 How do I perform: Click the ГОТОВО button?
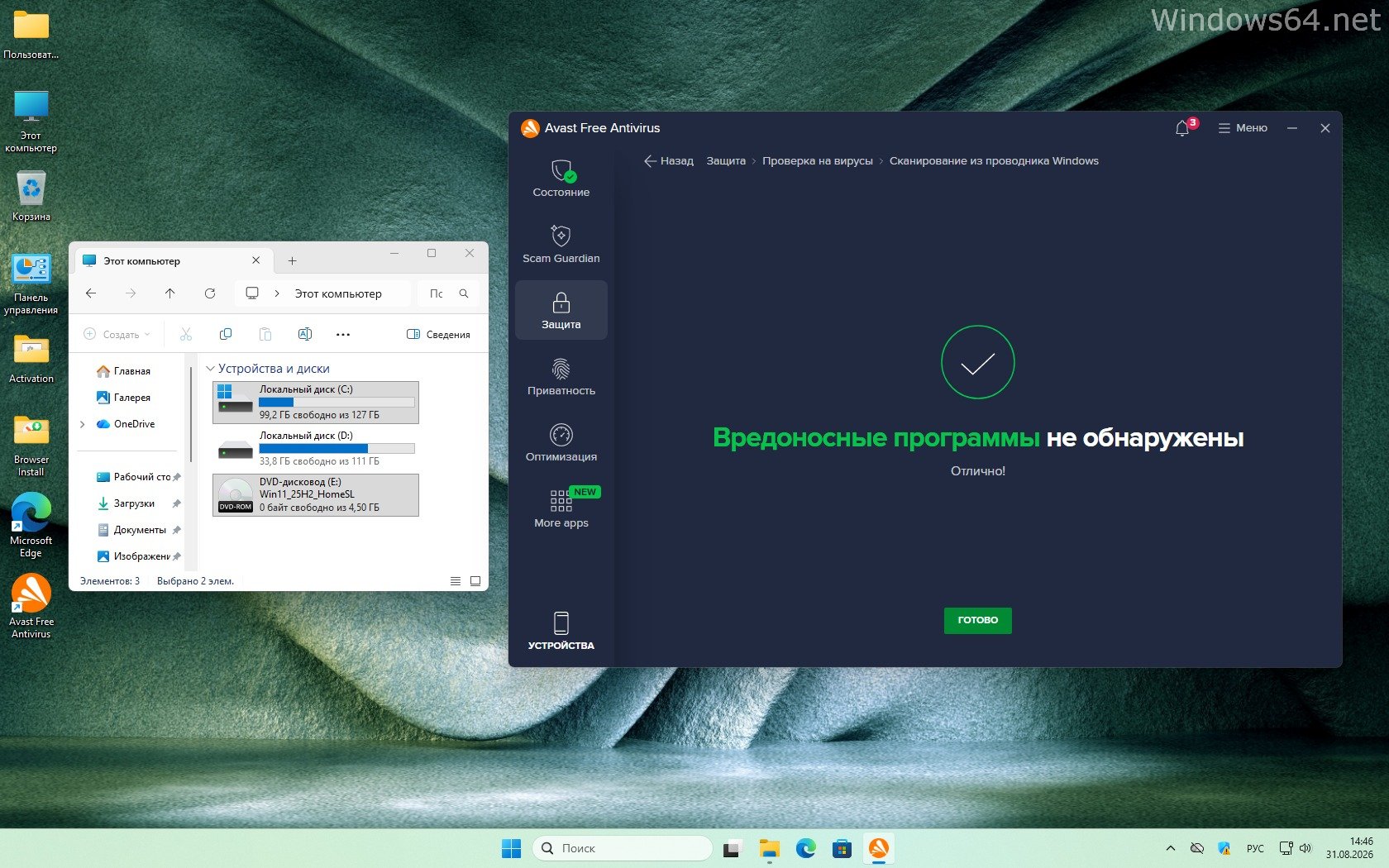pos(977,620)
